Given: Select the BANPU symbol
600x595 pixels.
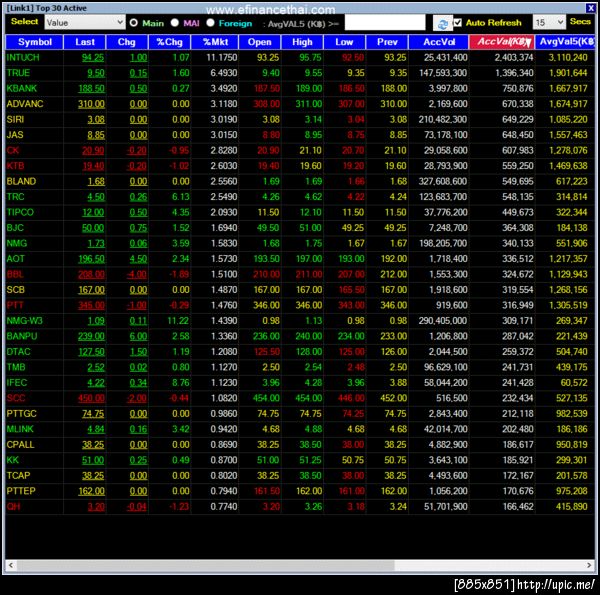Looking at the screenshot, I should pos(22,336).
